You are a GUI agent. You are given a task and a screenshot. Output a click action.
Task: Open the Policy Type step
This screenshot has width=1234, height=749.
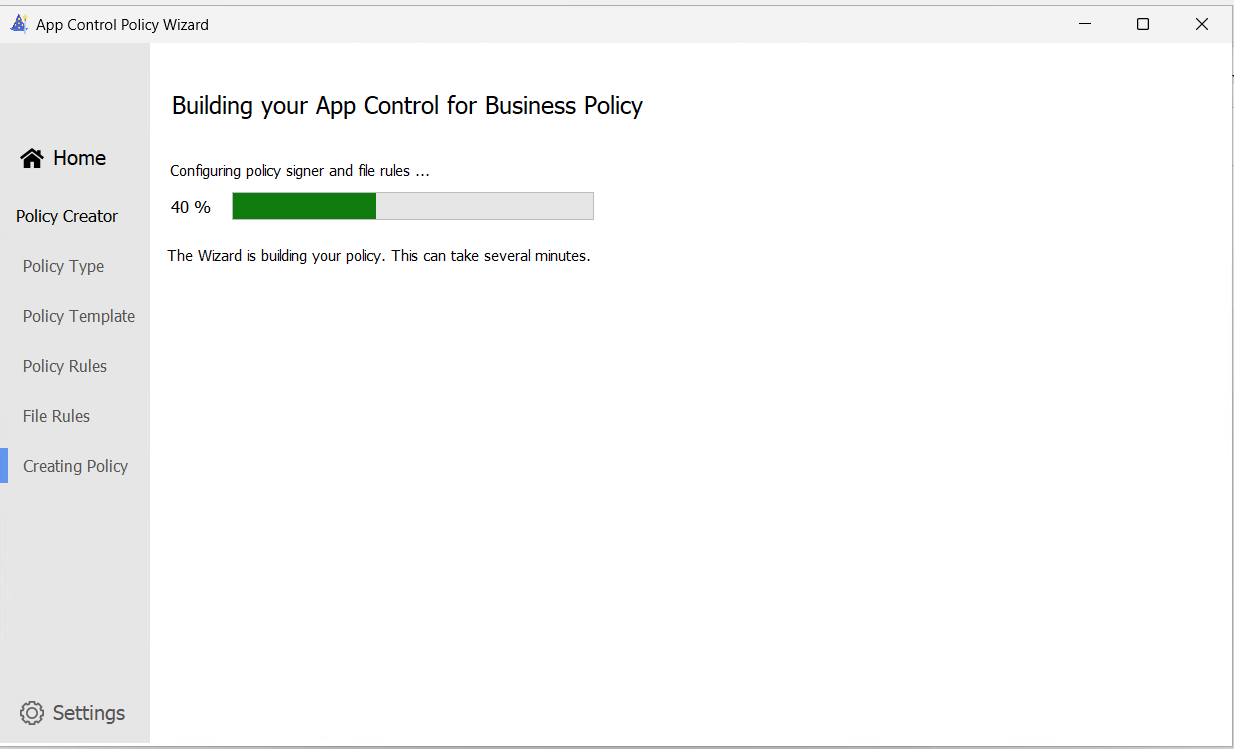click(x=63, y=266)
